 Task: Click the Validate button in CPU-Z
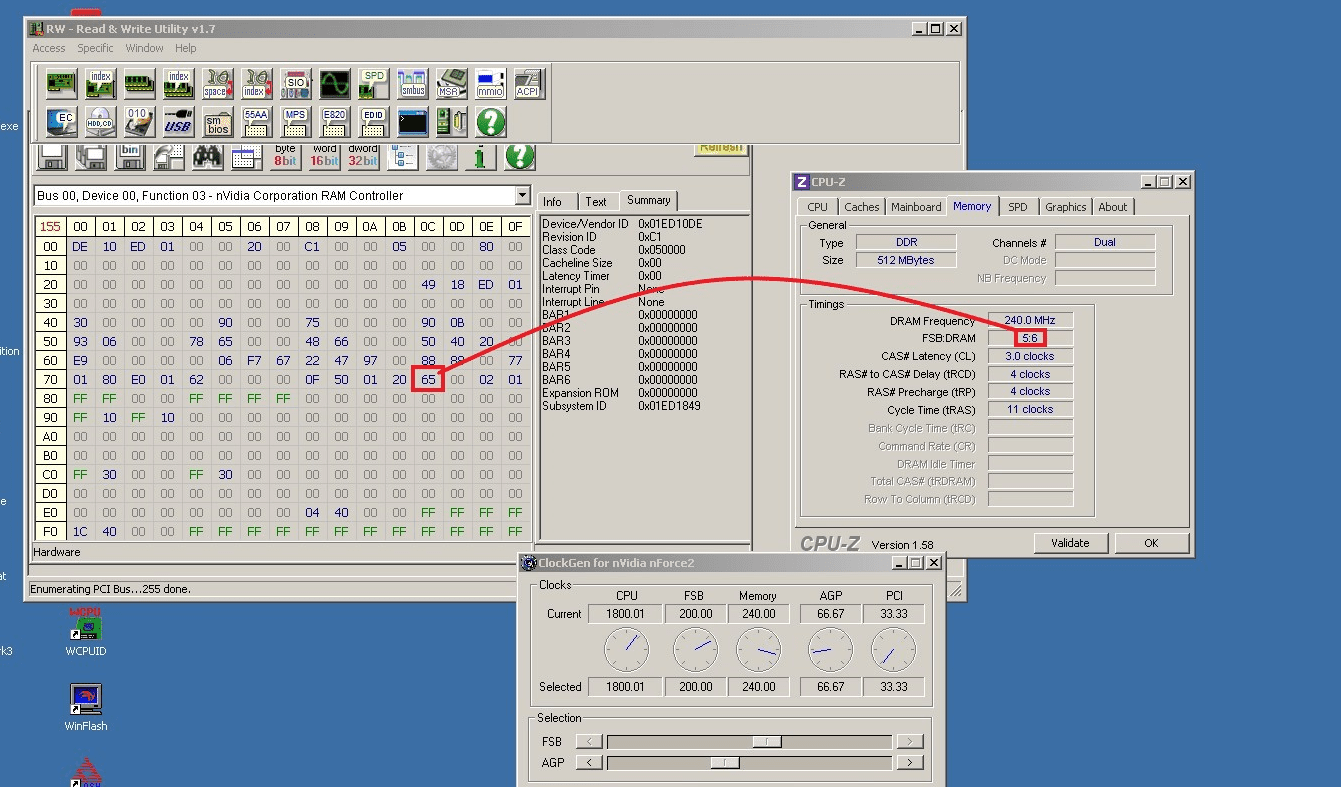click(x=1071, y=543)
